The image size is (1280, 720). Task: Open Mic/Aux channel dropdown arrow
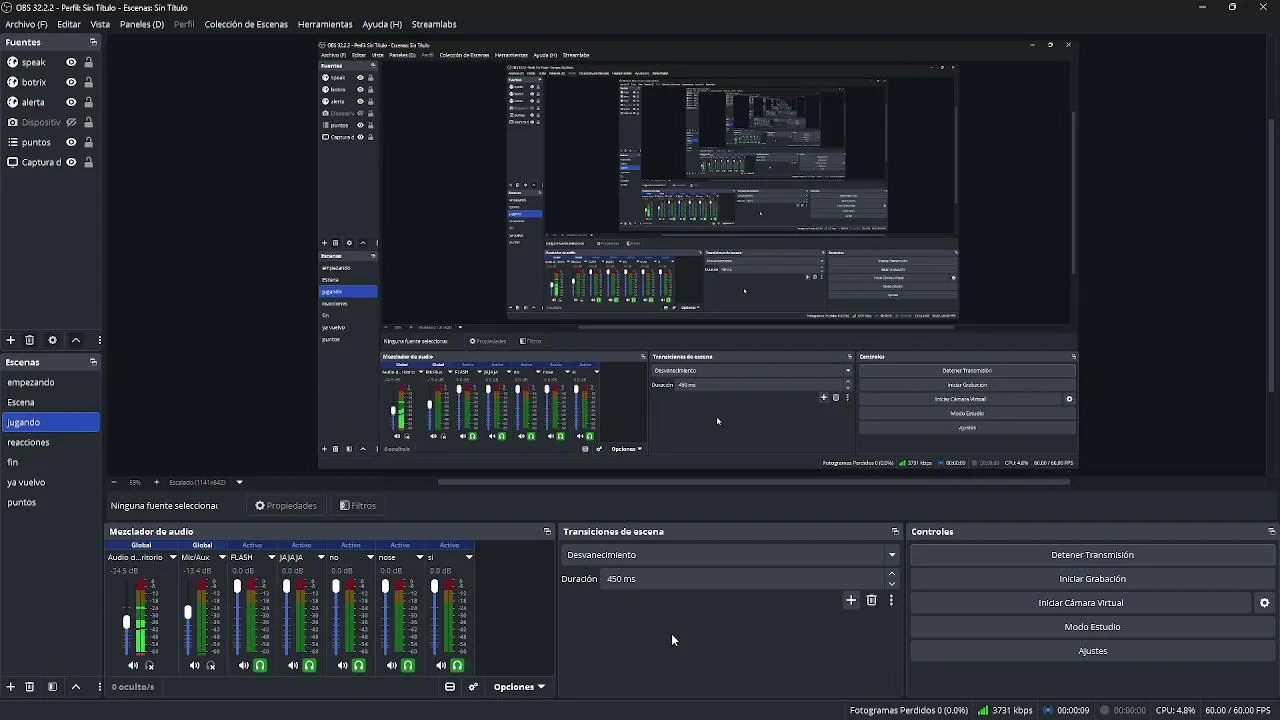222,557
